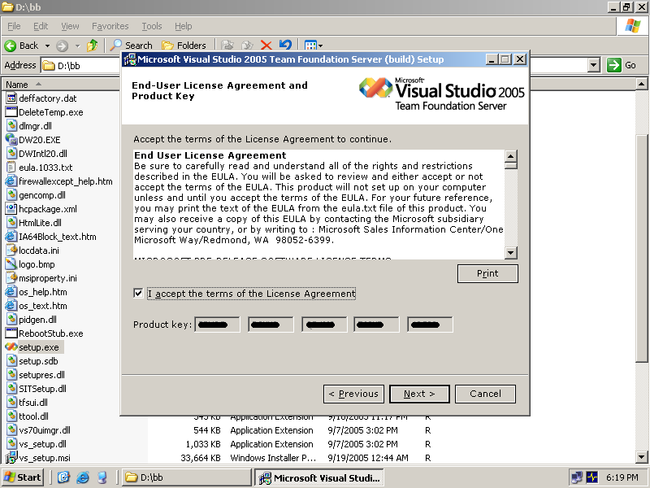This screenshot has width=650, height=488.
Task: Open Search in Explorer toolbar
Action: click(131, 45)
